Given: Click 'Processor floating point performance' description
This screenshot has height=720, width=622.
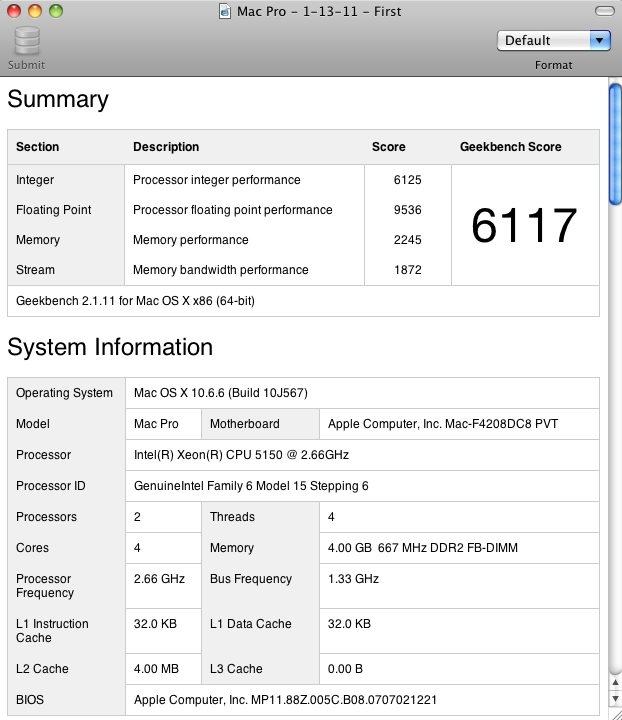Looking at the screenshot, I should 233,209.
